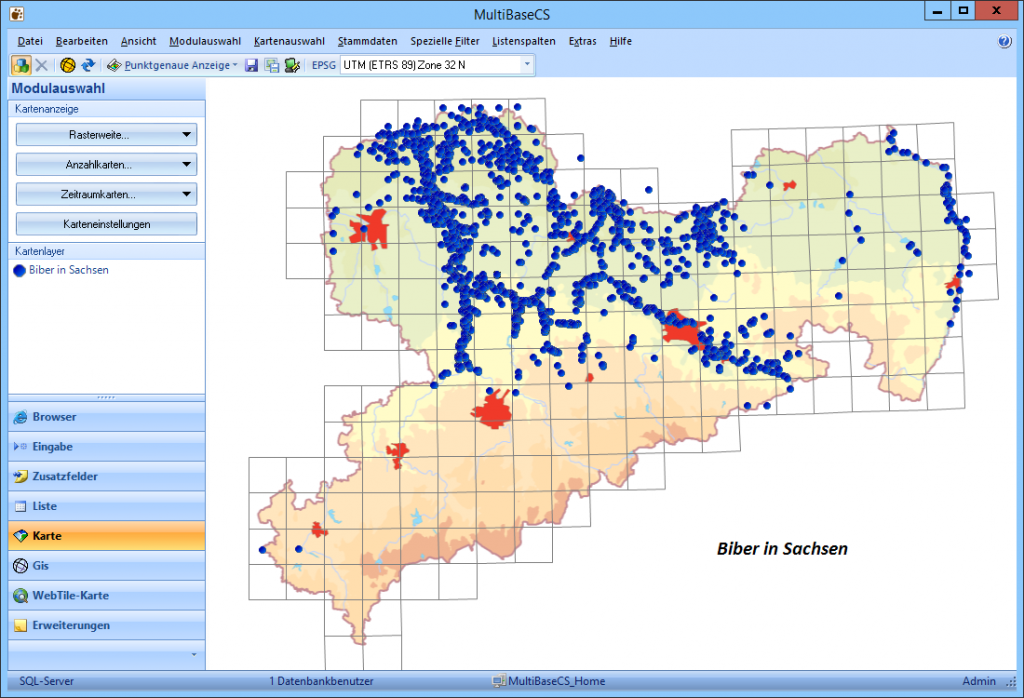The width and height of the screenshot is (1024, 698).
Task: Open the Bearbeiten menu
Action: [x=82, y=41]
